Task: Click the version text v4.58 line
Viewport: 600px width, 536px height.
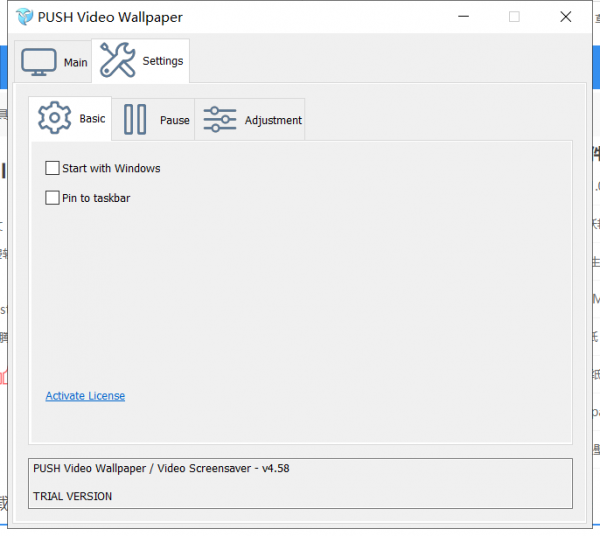Action: 161,468
